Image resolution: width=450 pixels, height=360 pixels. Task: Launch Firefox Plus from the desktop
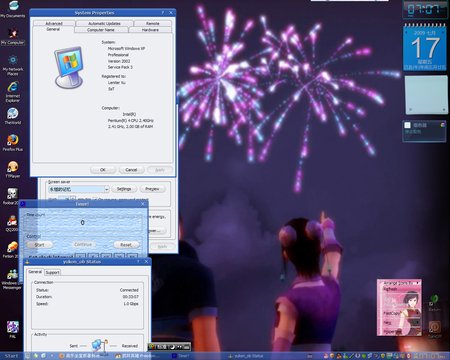pyautogui.click(x=13, y=142)
